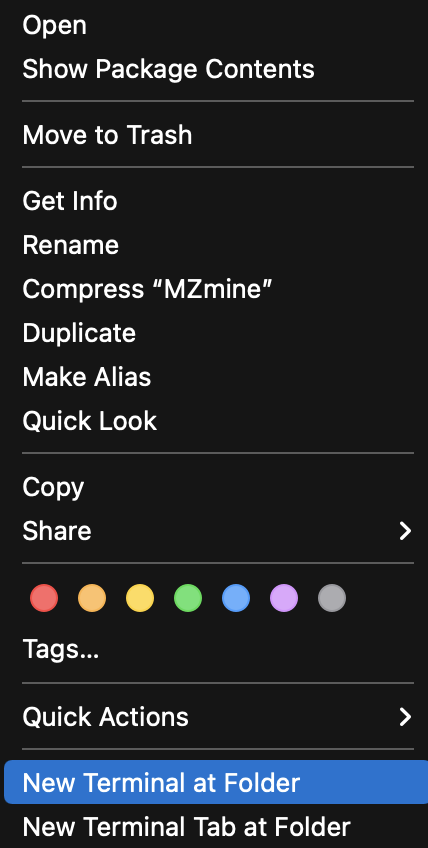Viewport: 428px width, 848px height.
Task: Apply the purple tag color
Action: tap(284, 598)
